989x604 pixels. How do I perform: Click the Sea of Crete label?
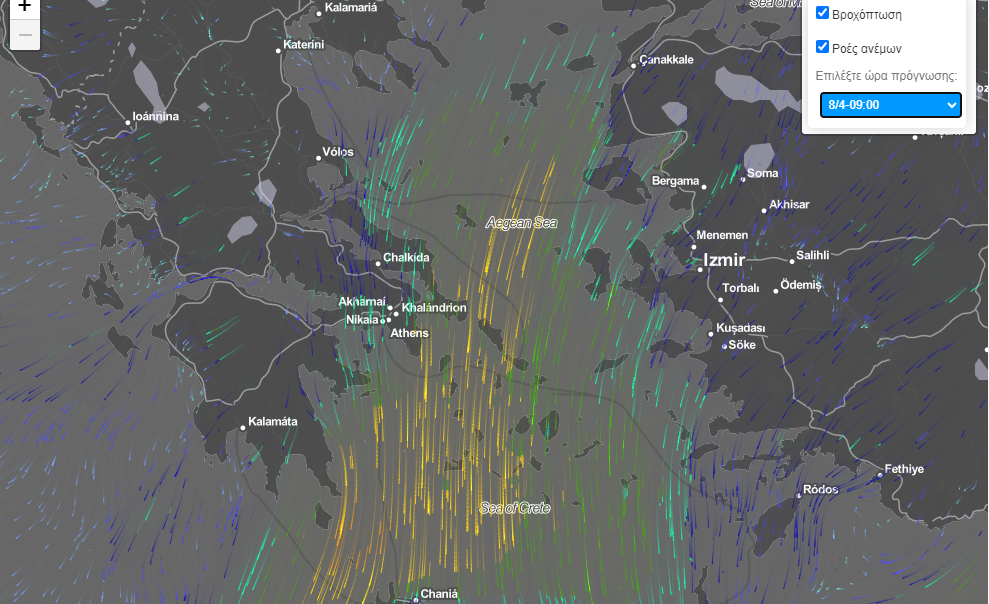coord(515,508)
